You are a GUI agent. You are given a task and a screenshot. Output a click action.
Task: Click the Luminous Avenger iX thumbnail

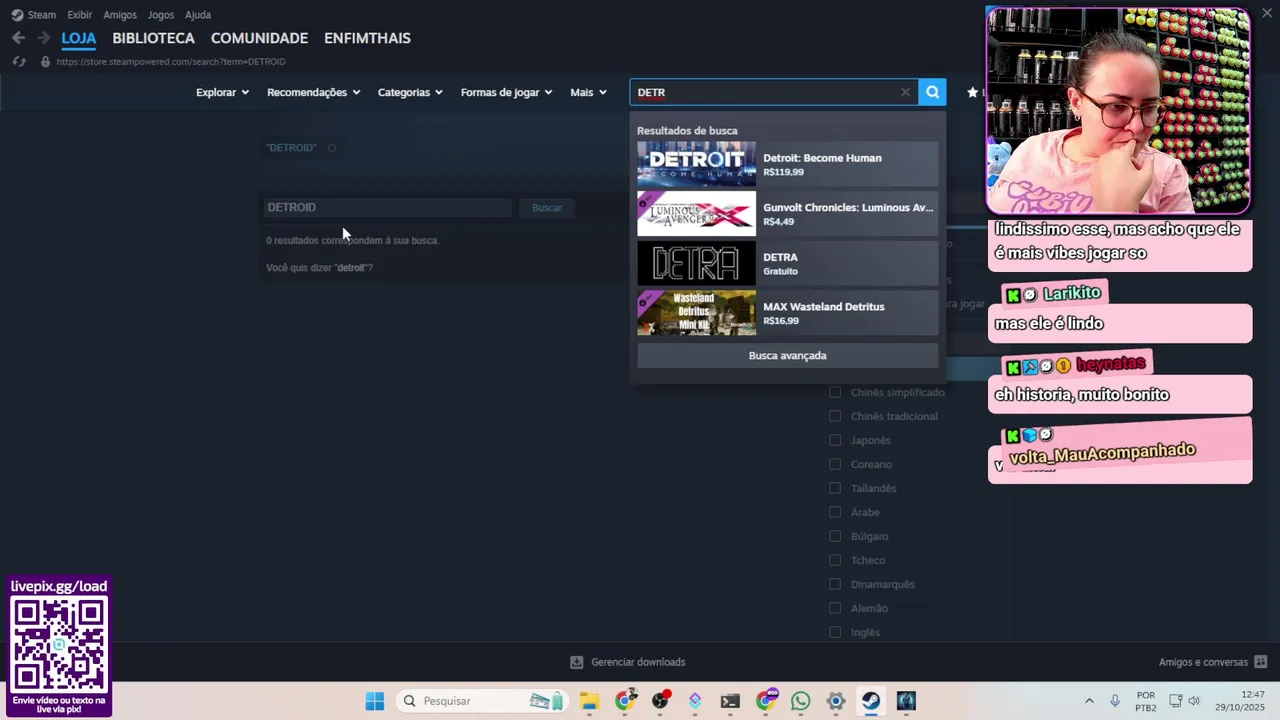697,214
